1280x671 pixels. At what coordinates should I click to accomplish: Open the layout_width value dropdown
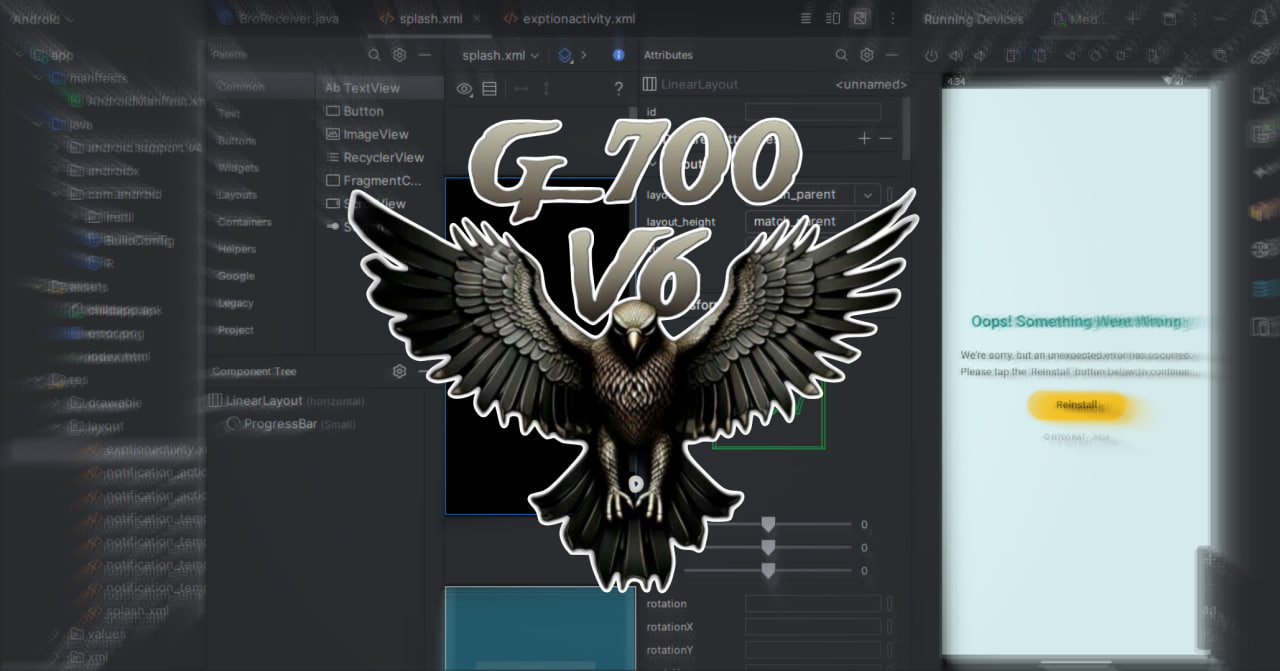click(866, 194)
